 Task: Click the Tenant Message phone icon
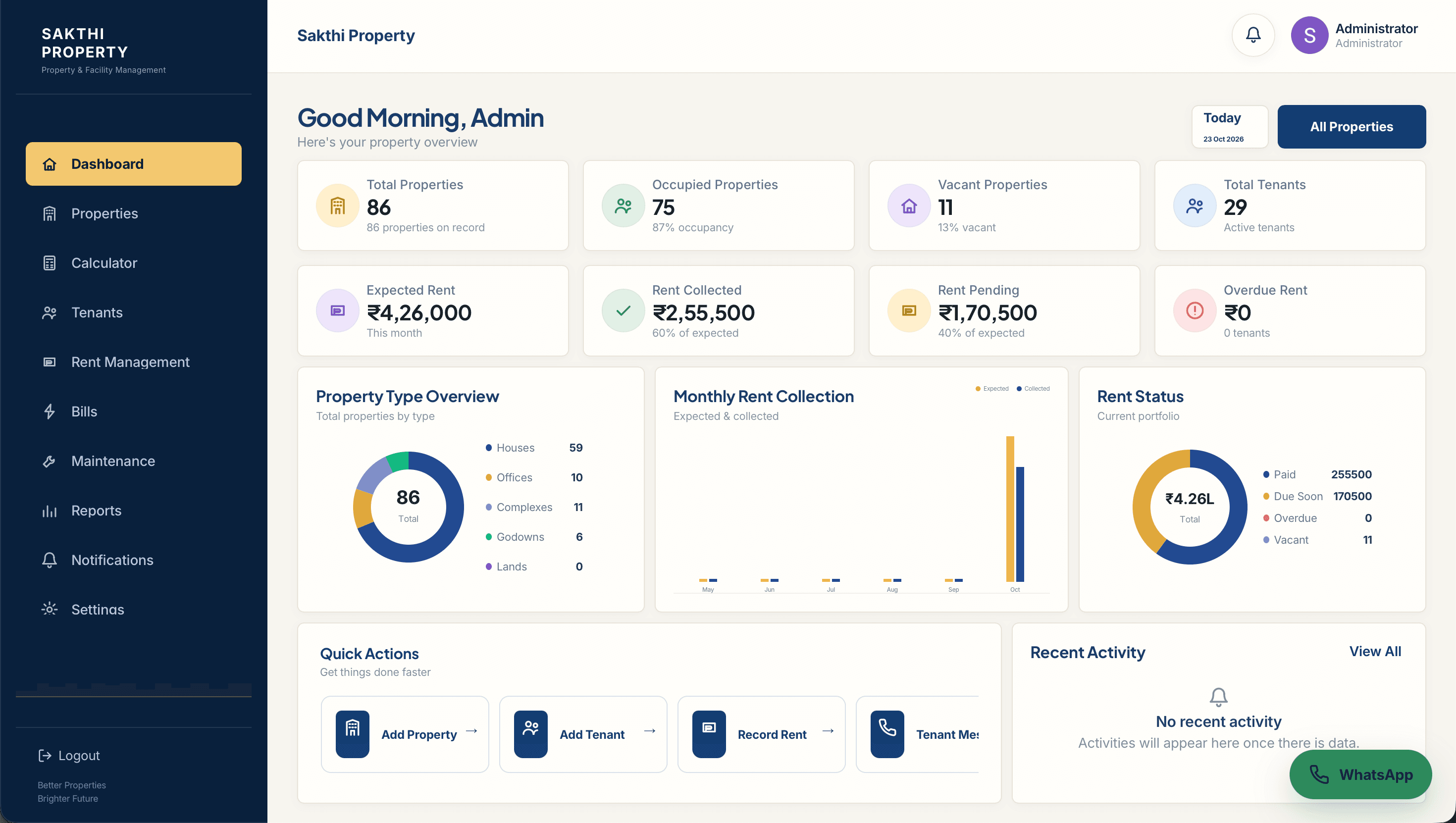point(887,734)
